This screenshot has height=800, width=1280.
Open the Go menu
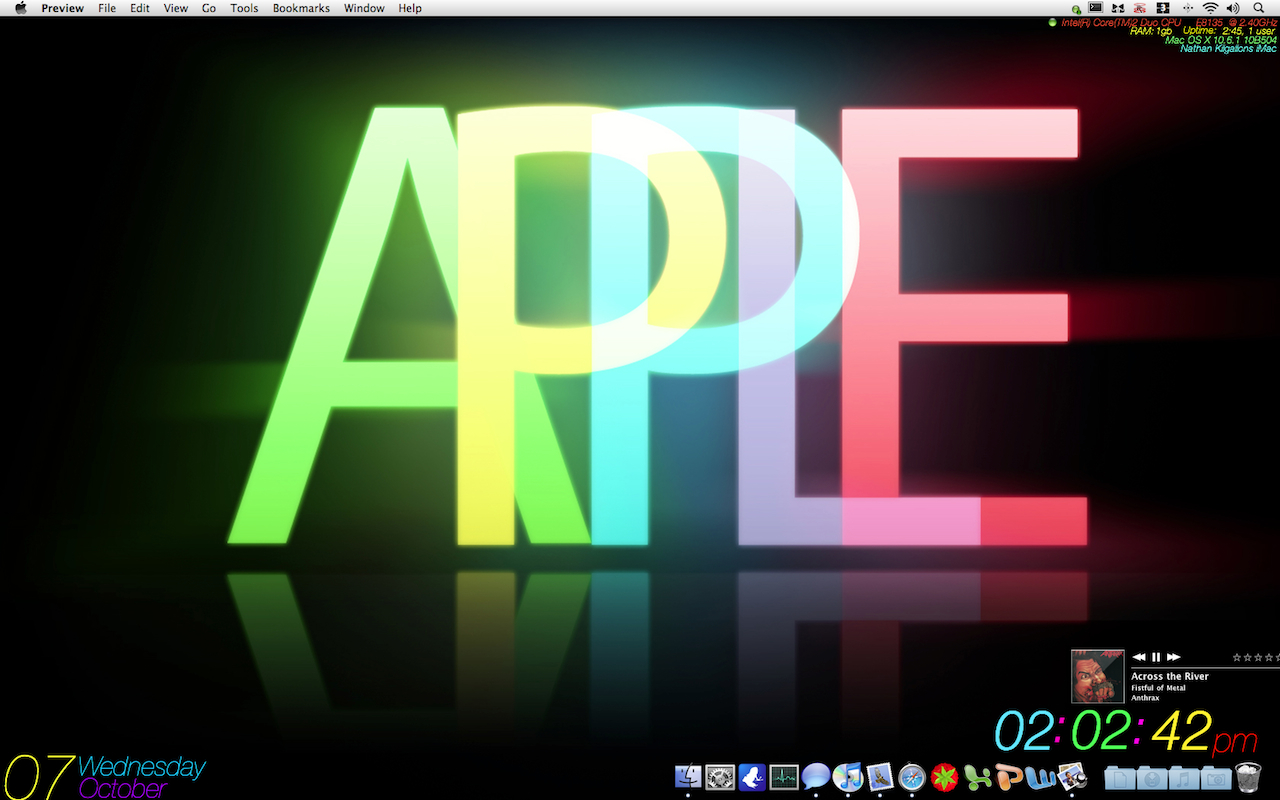[209, 8]
